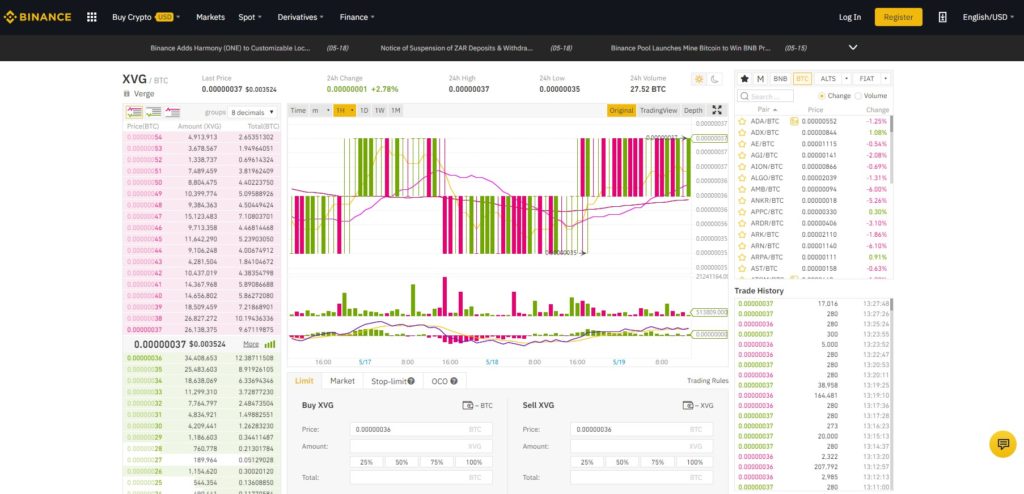Sort pairs by the Pair column header

click(x=767, y=110)
